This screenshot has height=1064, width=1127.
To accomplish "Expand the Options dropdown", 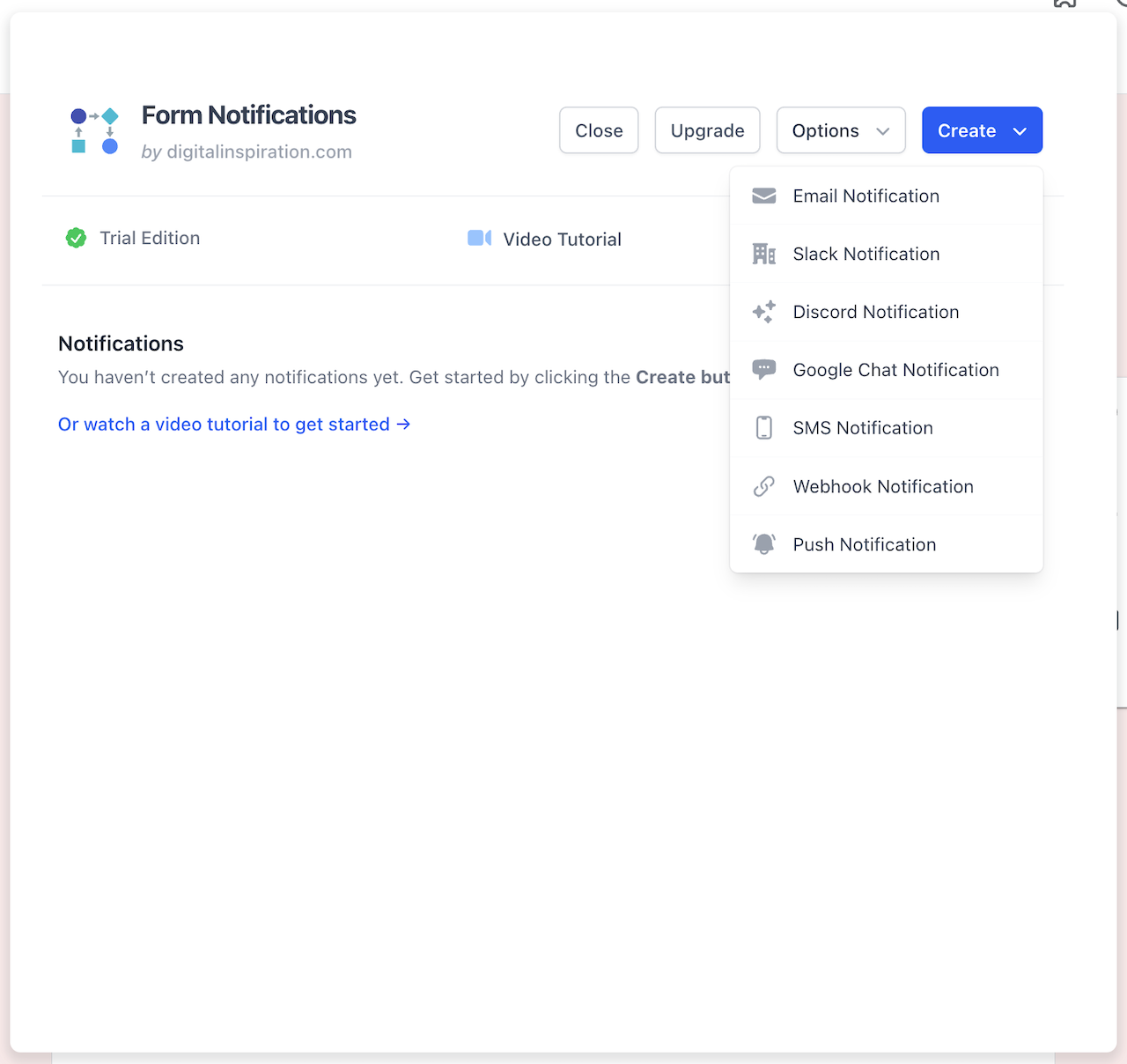I will point(840,130).
